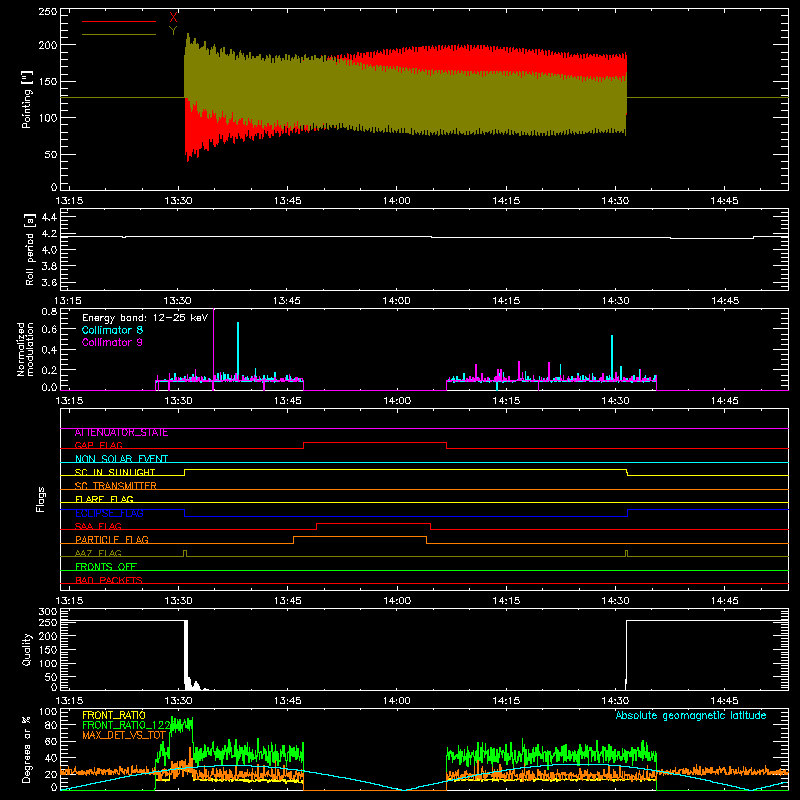
Task: Click the Normalized modulation axis title
Action: click(x=25, y=349)
